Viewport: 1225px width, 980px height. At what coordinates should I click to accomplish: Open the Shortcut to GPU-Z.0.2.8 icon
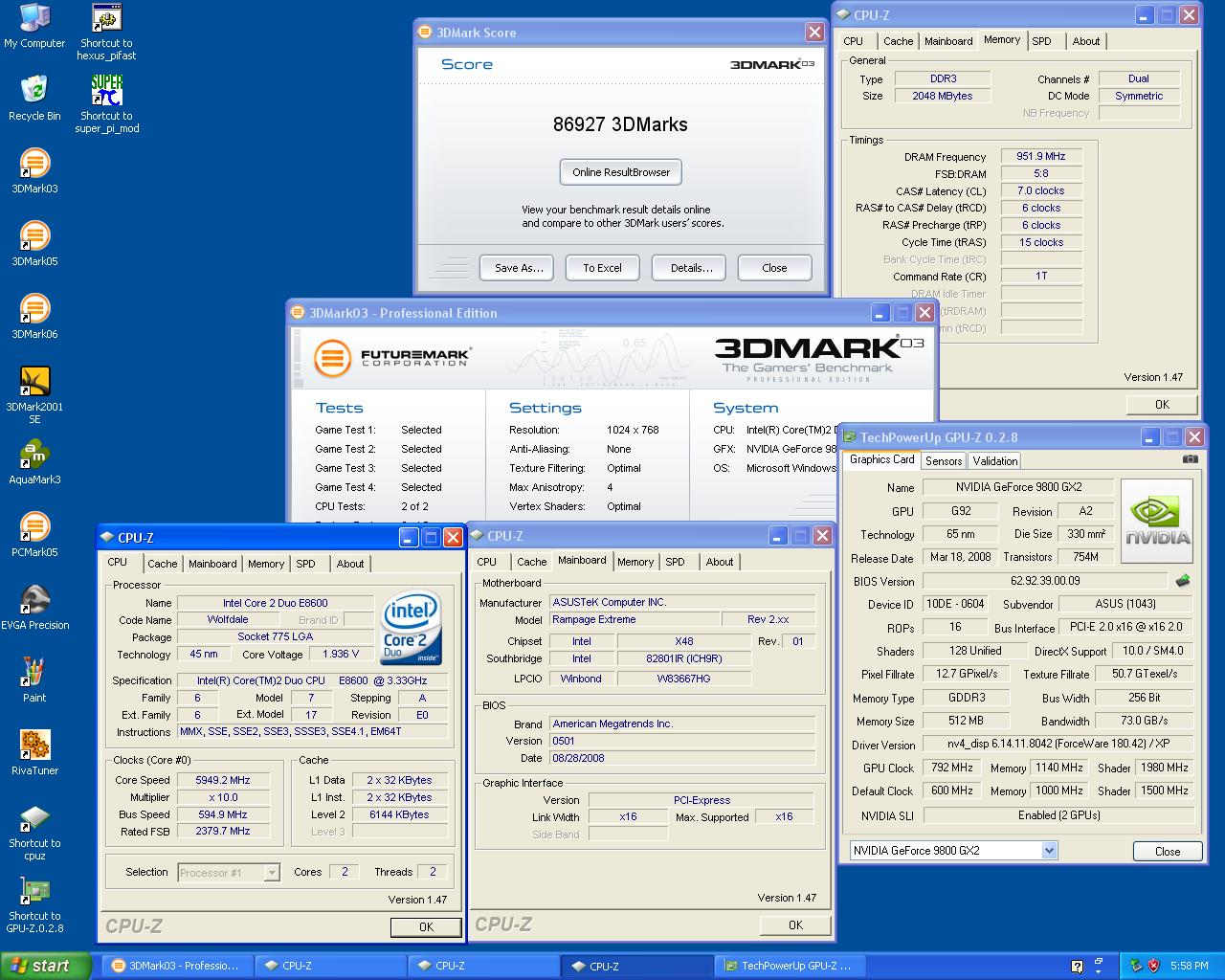pos(34,904)
